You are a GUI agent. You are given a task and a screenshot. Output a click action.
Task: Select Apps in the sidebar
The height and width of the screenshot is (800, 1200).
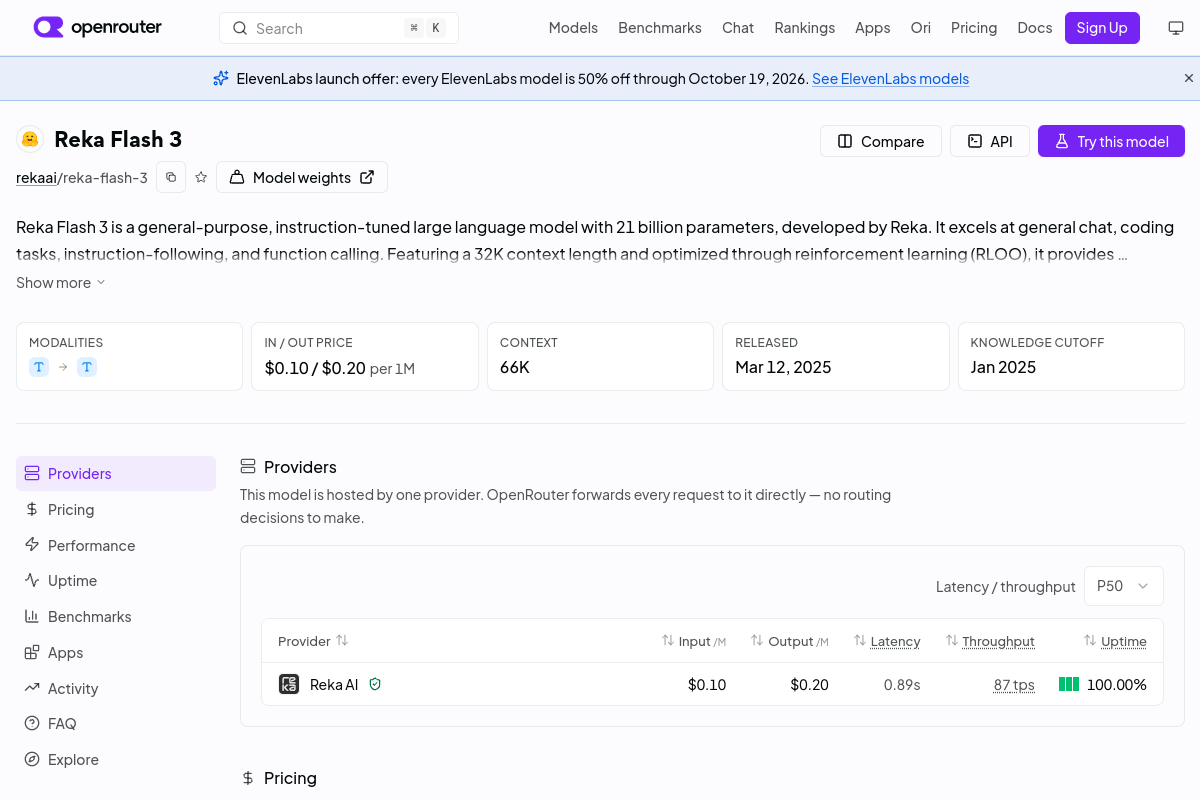116,652
